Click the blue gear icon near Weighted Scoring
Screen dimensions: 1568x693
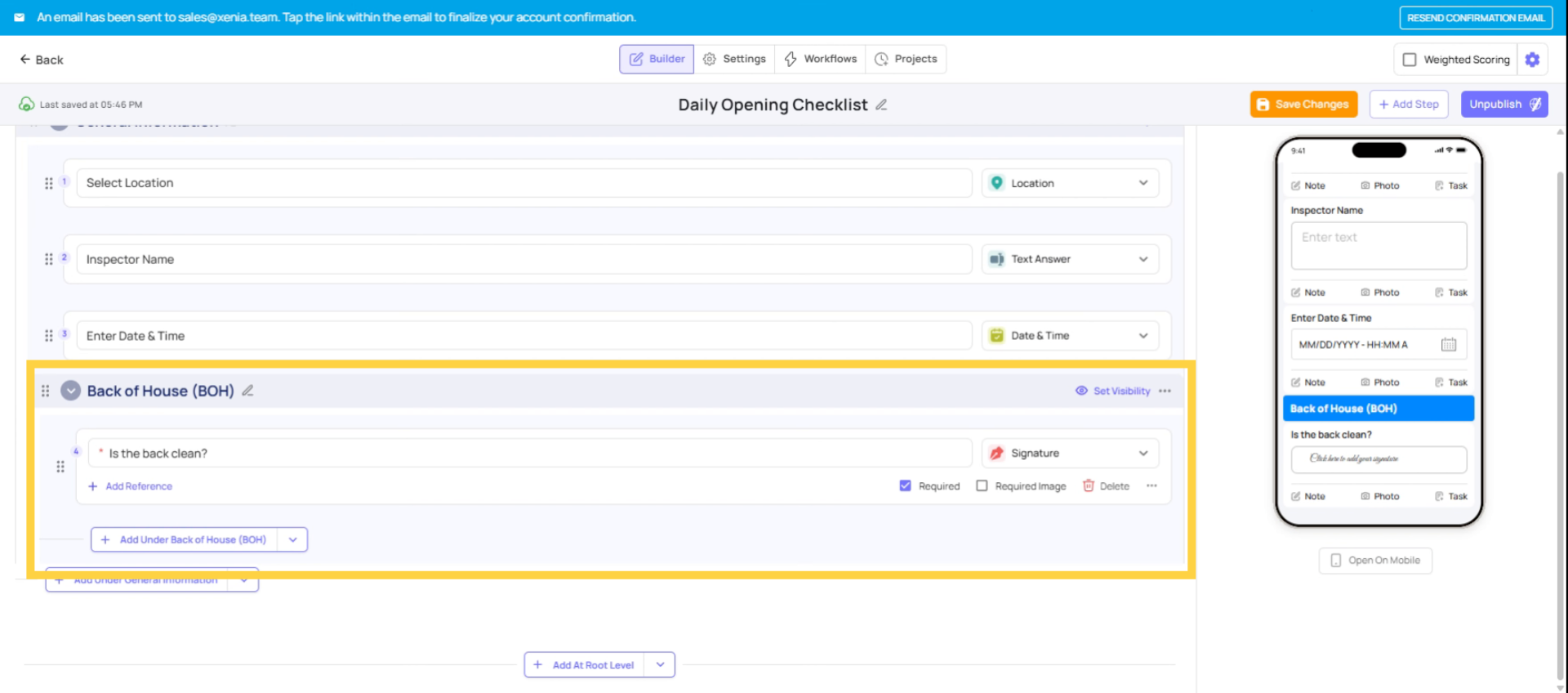[x=1532, y=60]
